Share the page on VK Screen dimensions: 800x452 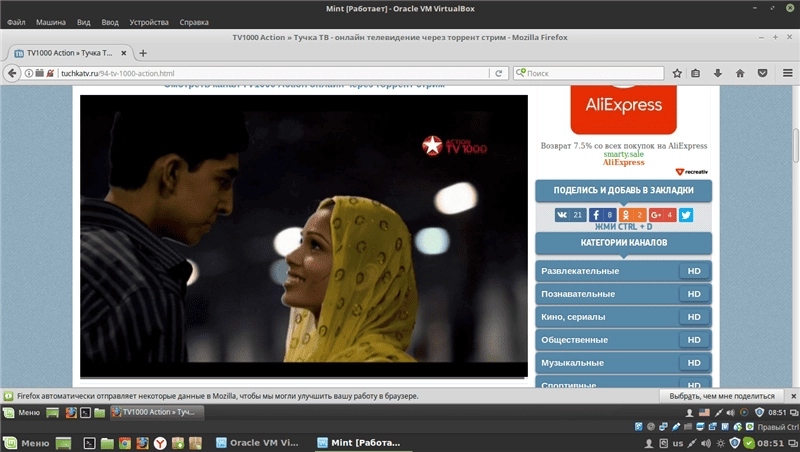click(x=570, y=215)
